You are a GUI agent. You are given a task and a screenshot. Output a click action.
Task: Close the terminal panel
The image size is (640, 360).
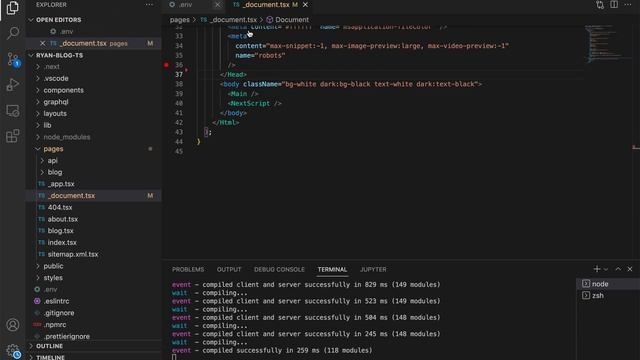[630, 269]
